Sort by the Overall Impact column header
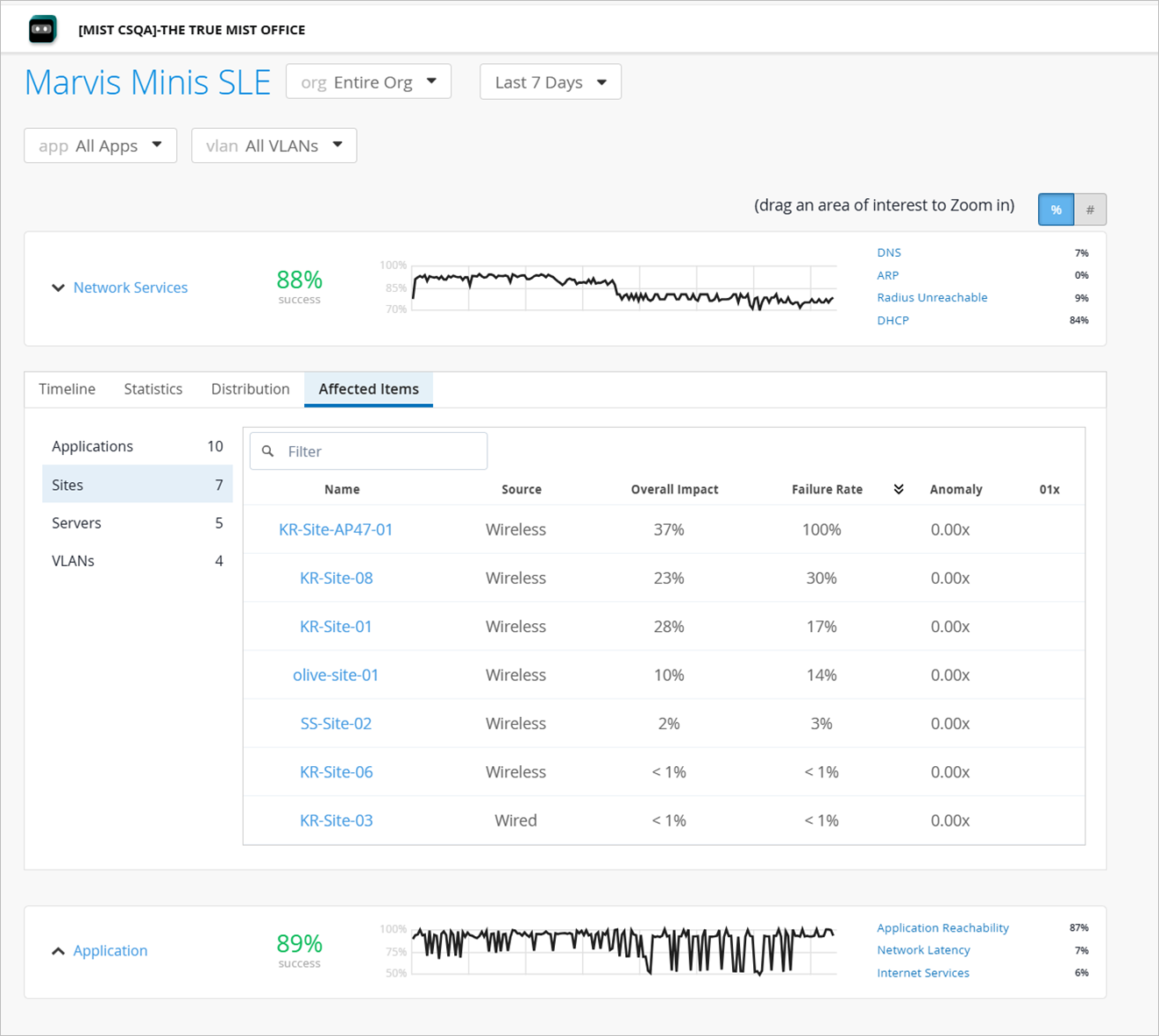 tap(675, 490)
